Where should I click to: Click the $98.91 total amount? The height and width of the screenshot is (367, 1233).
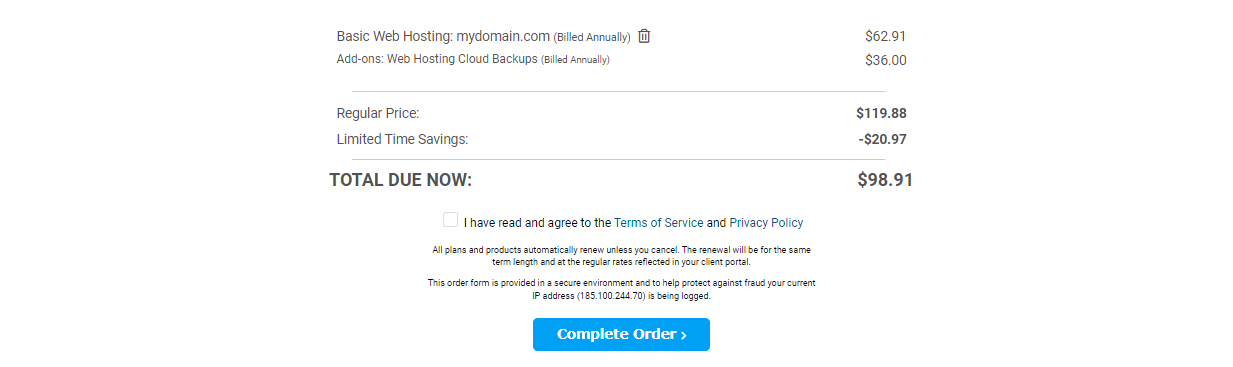coord(885,180)
